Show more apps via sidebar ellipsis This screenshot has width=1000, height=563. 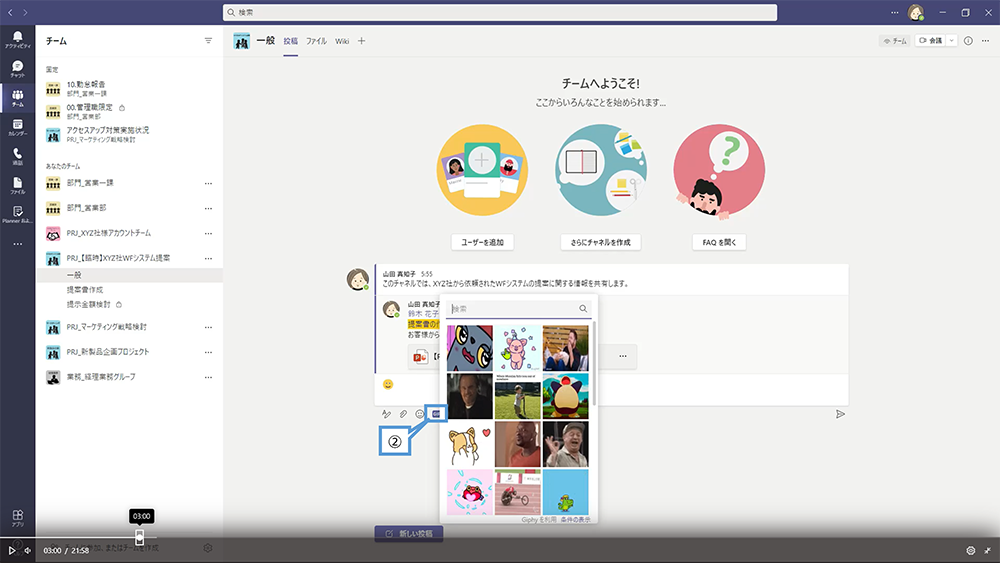pos(17,244)
